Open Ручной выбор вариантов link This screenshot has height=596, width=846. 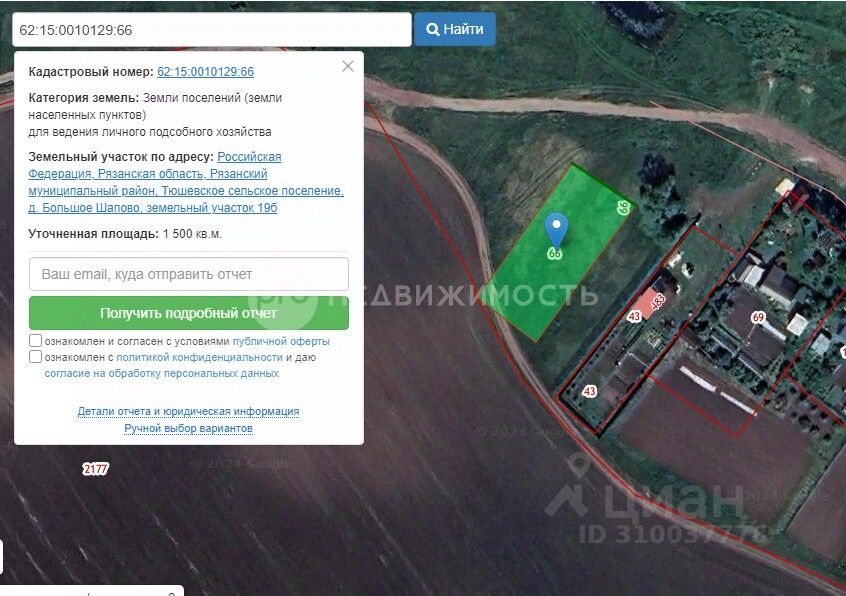(x=188, y=428)
